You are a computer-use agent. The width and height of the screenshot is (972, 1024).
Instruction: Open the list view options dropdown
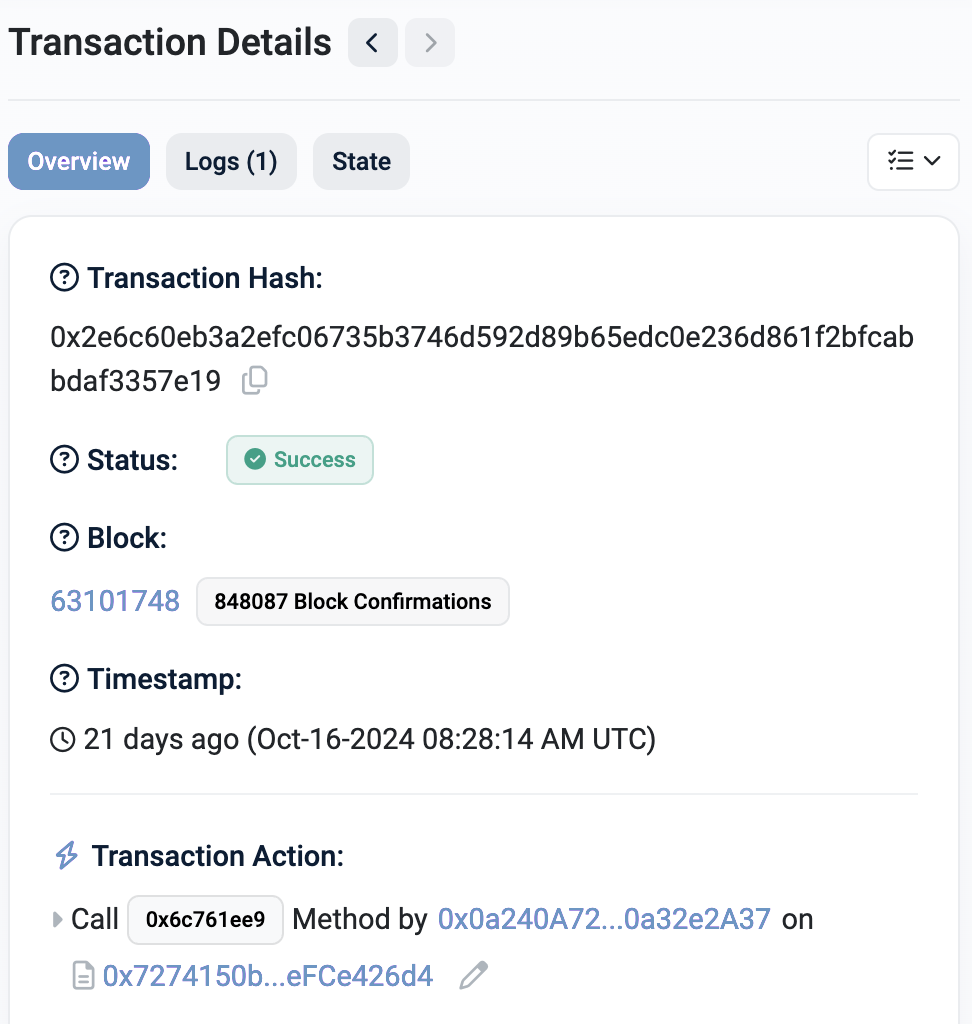pos(913,161)
